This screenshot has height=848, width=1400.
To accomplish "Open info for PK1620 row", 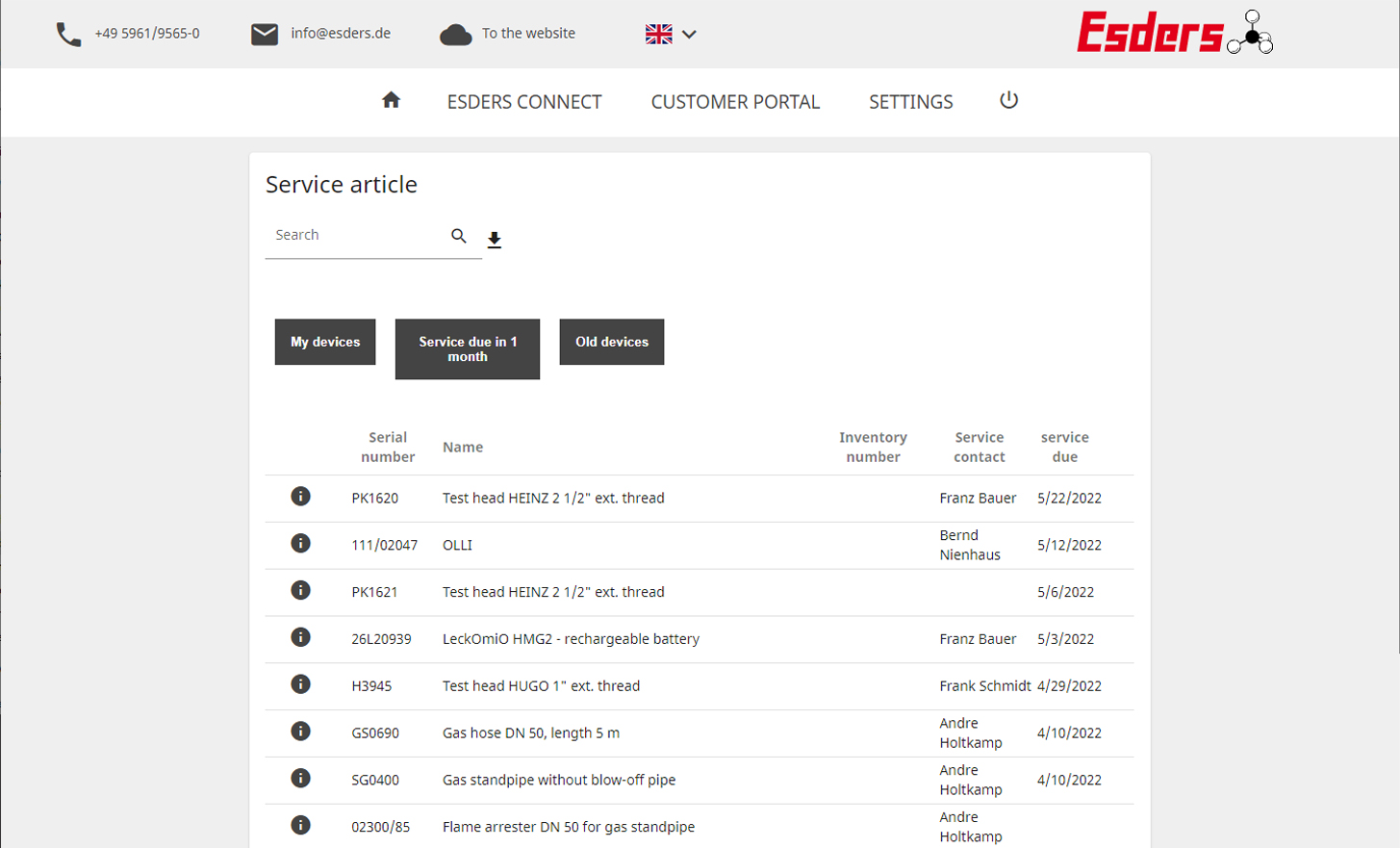I will pyautogui.click(x=301, y=497).
